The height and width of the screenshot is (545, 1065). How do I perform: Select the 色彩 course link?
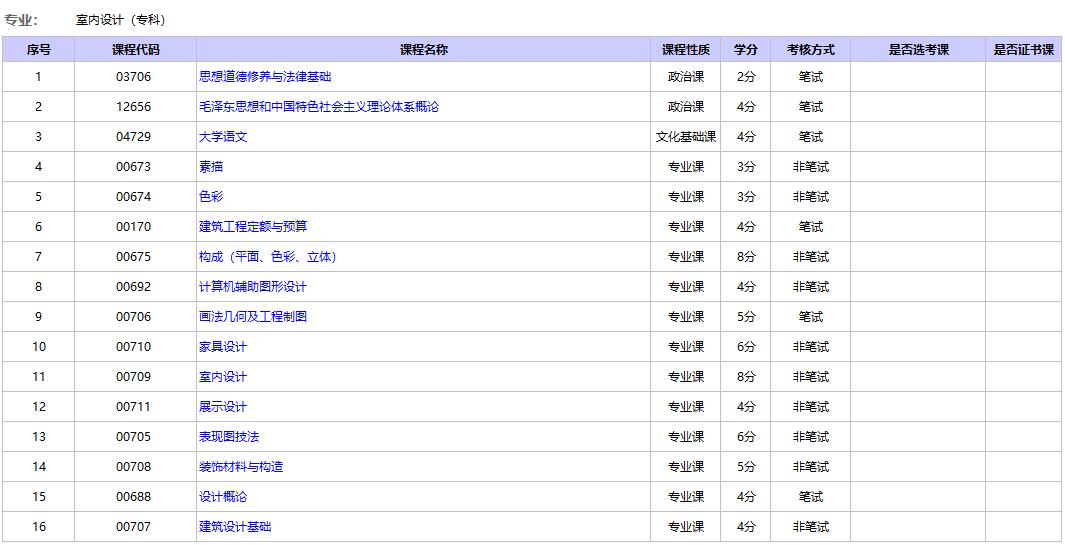211,196
